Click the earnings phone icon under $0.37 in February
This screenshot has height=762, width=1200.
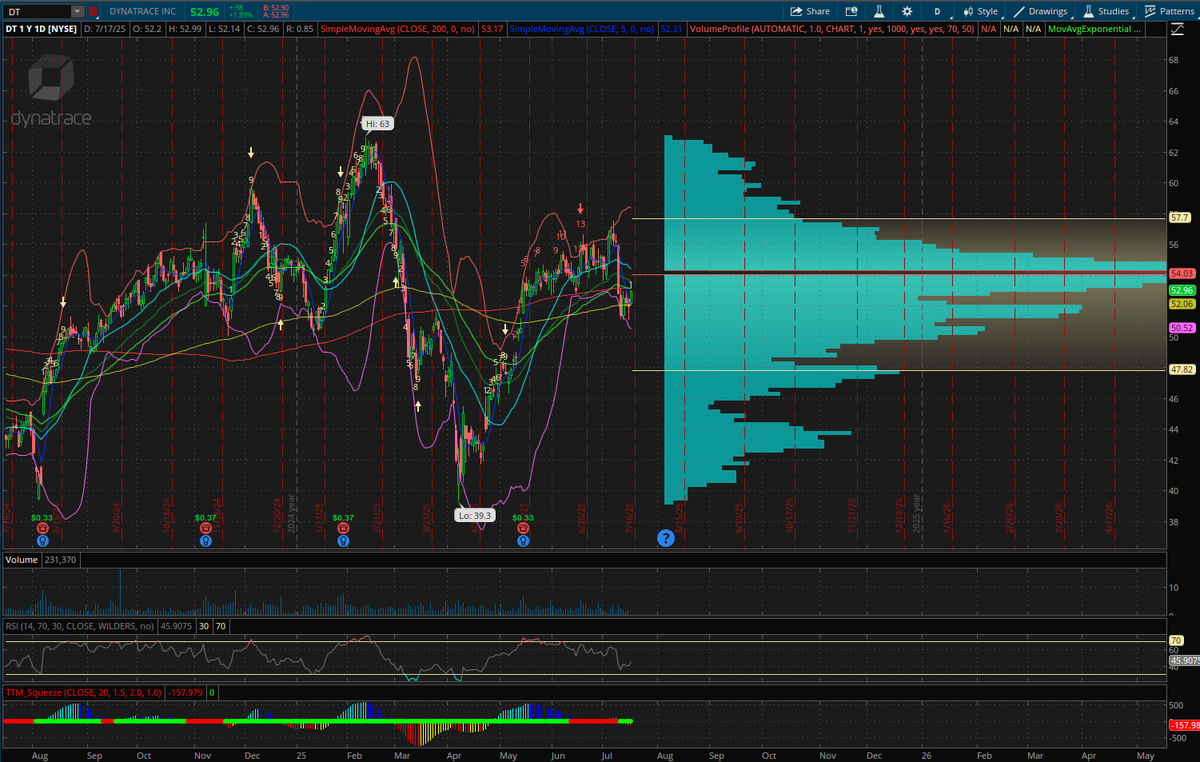pos(343,529)
